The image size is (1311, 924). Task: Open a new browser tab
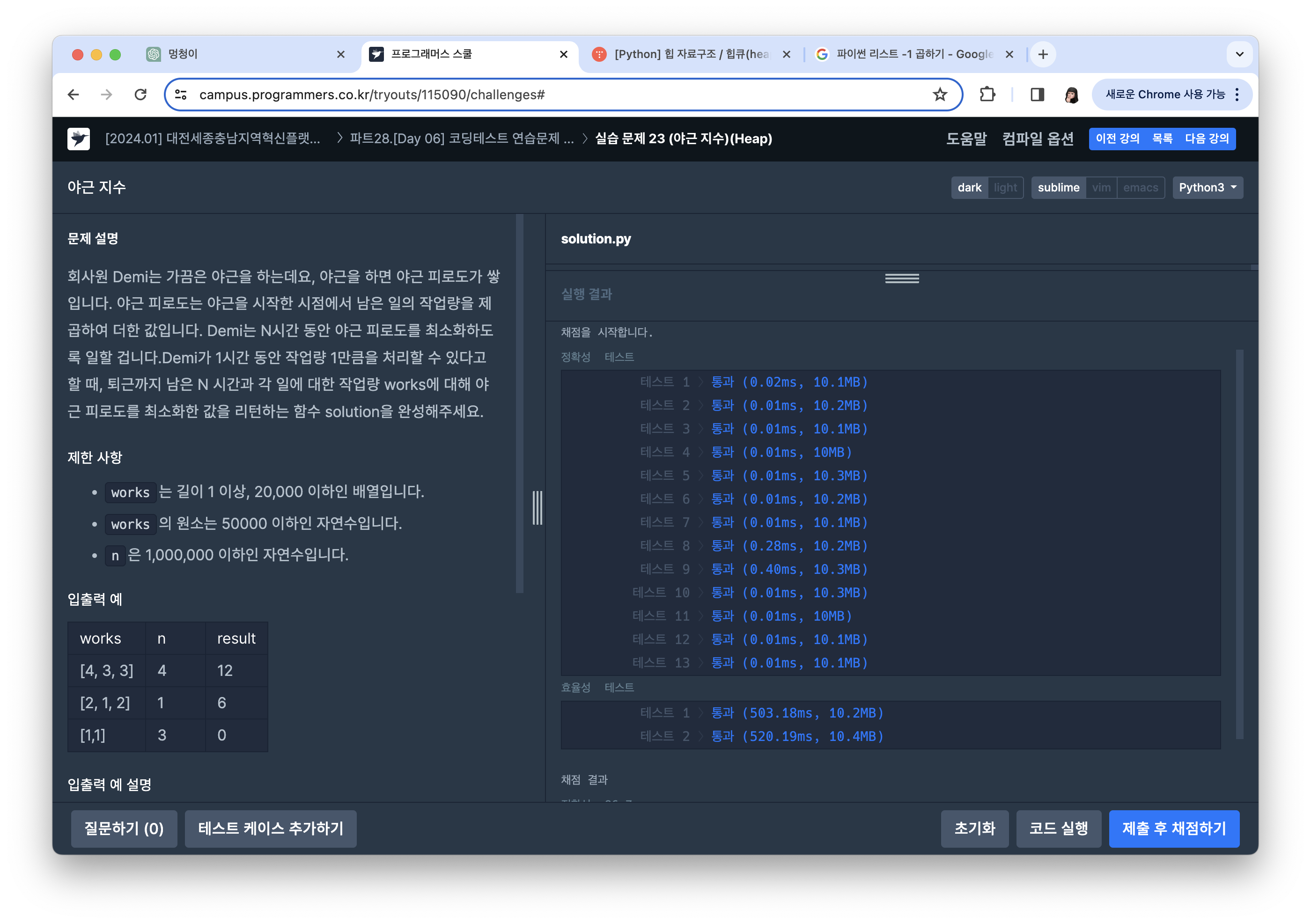[x=1043, y=54]
